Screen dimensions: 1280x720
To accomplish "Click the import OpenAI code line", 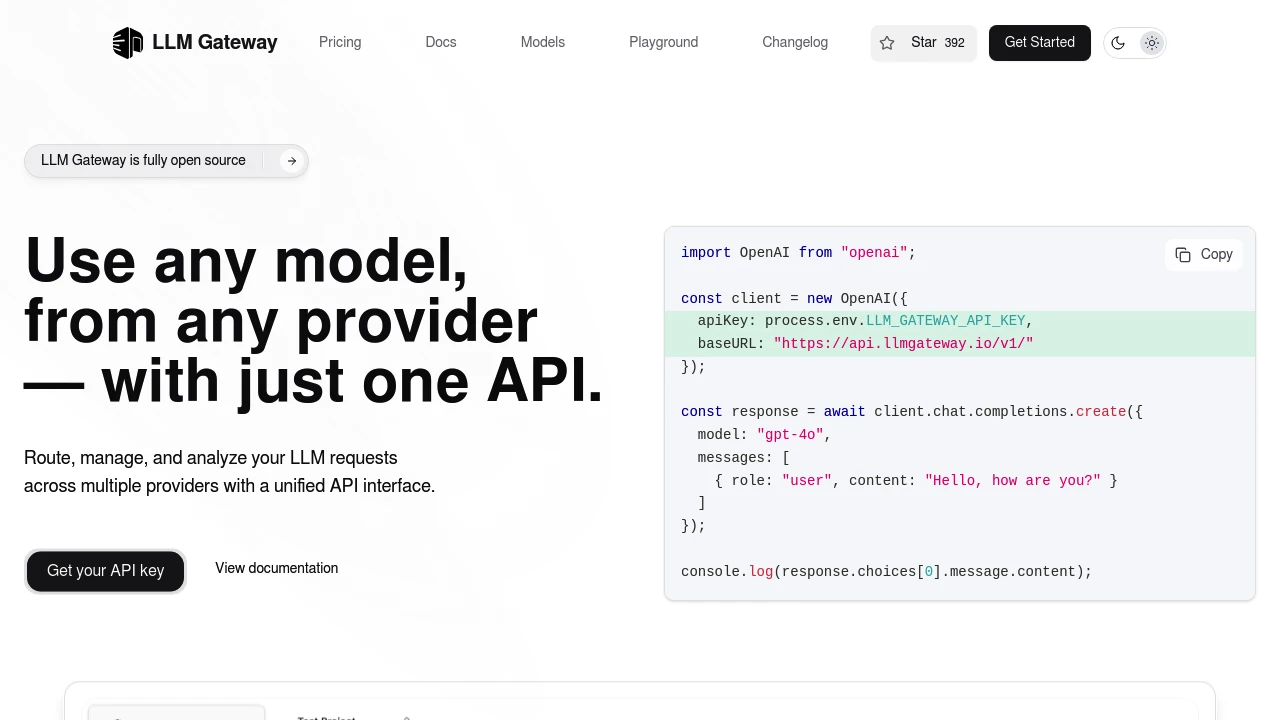I will (798, 253).
